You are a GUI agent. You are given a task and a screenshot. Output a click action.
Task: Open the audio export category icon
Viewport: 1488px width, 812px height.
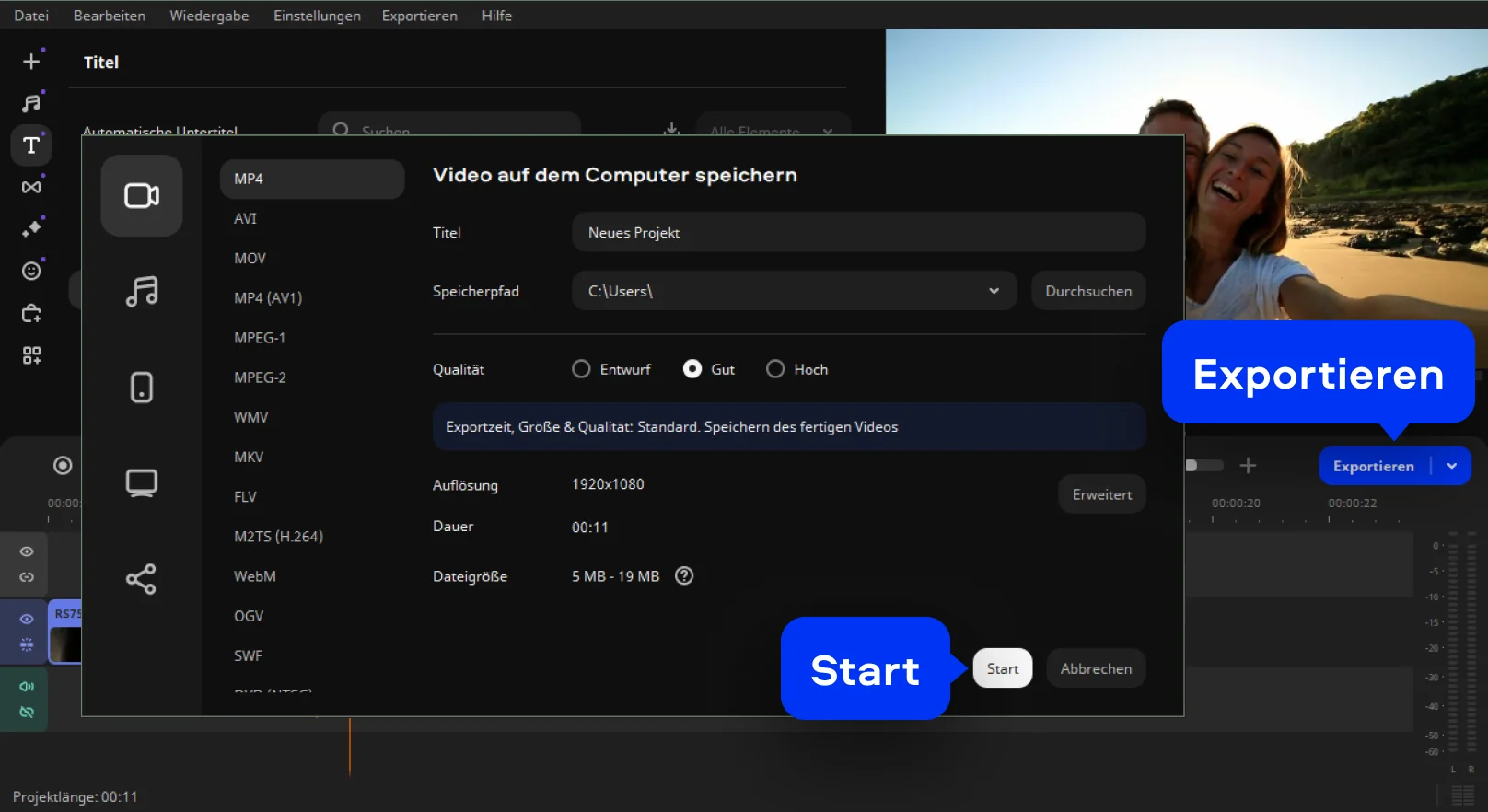tap(141, 292)
